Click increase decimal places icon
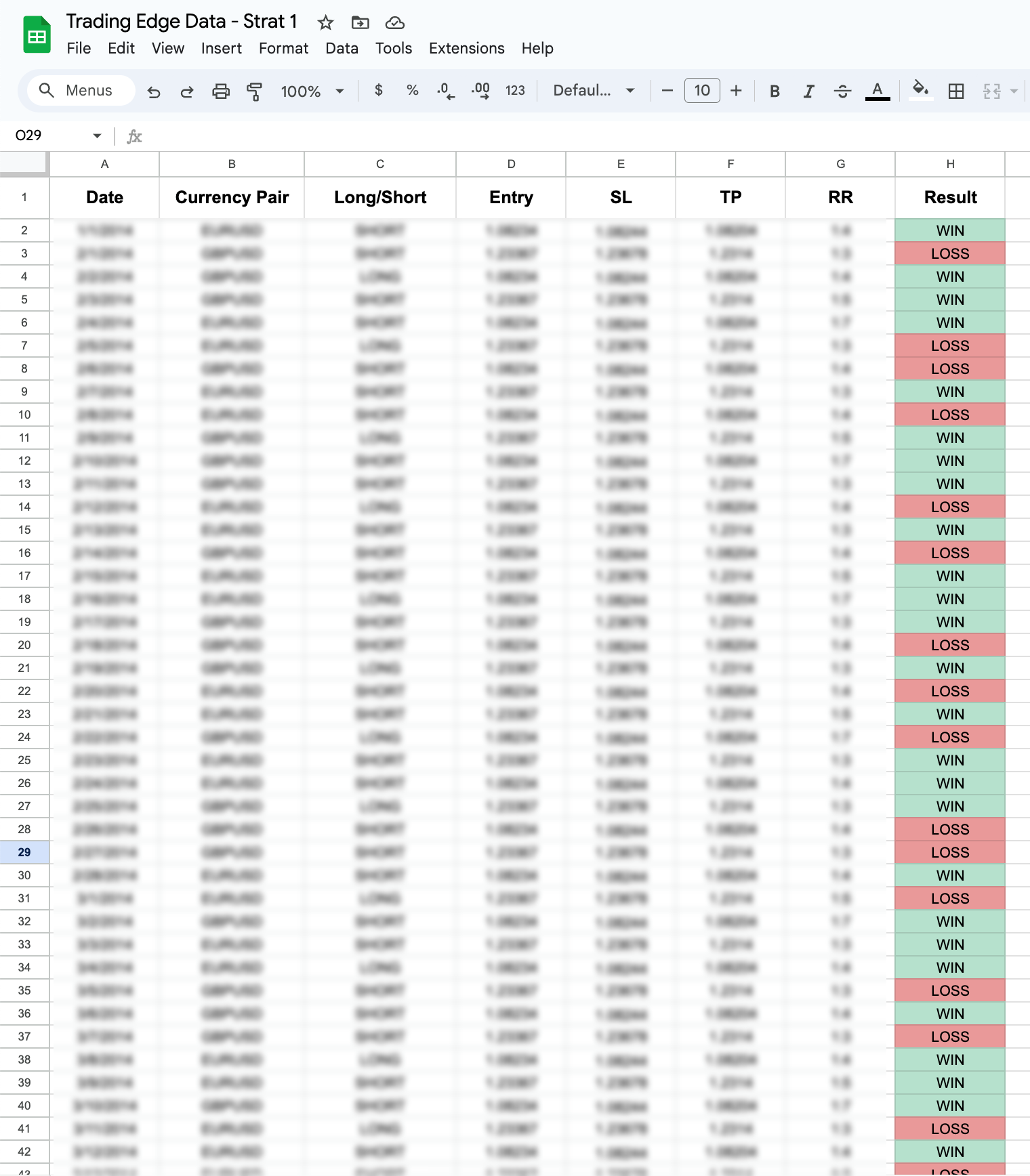 point(480,91)
